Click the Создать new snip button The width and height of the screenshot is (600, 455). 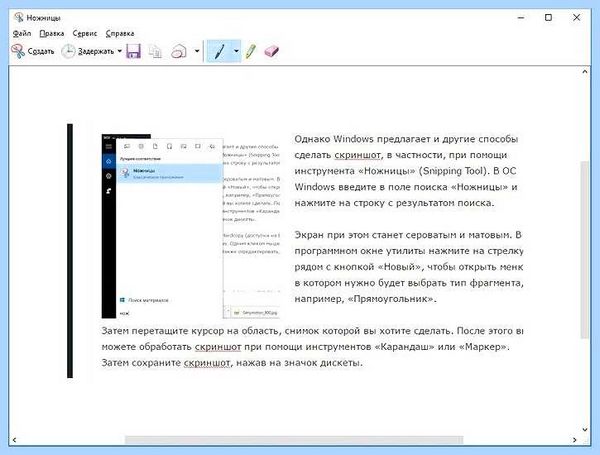pos(33,51)
